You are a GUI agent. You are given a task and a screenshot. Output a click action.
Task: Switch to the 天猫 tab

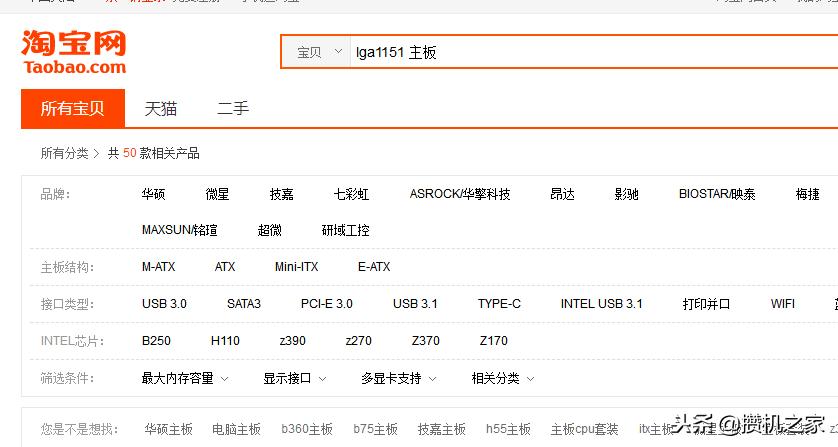(x=160, y=109)
